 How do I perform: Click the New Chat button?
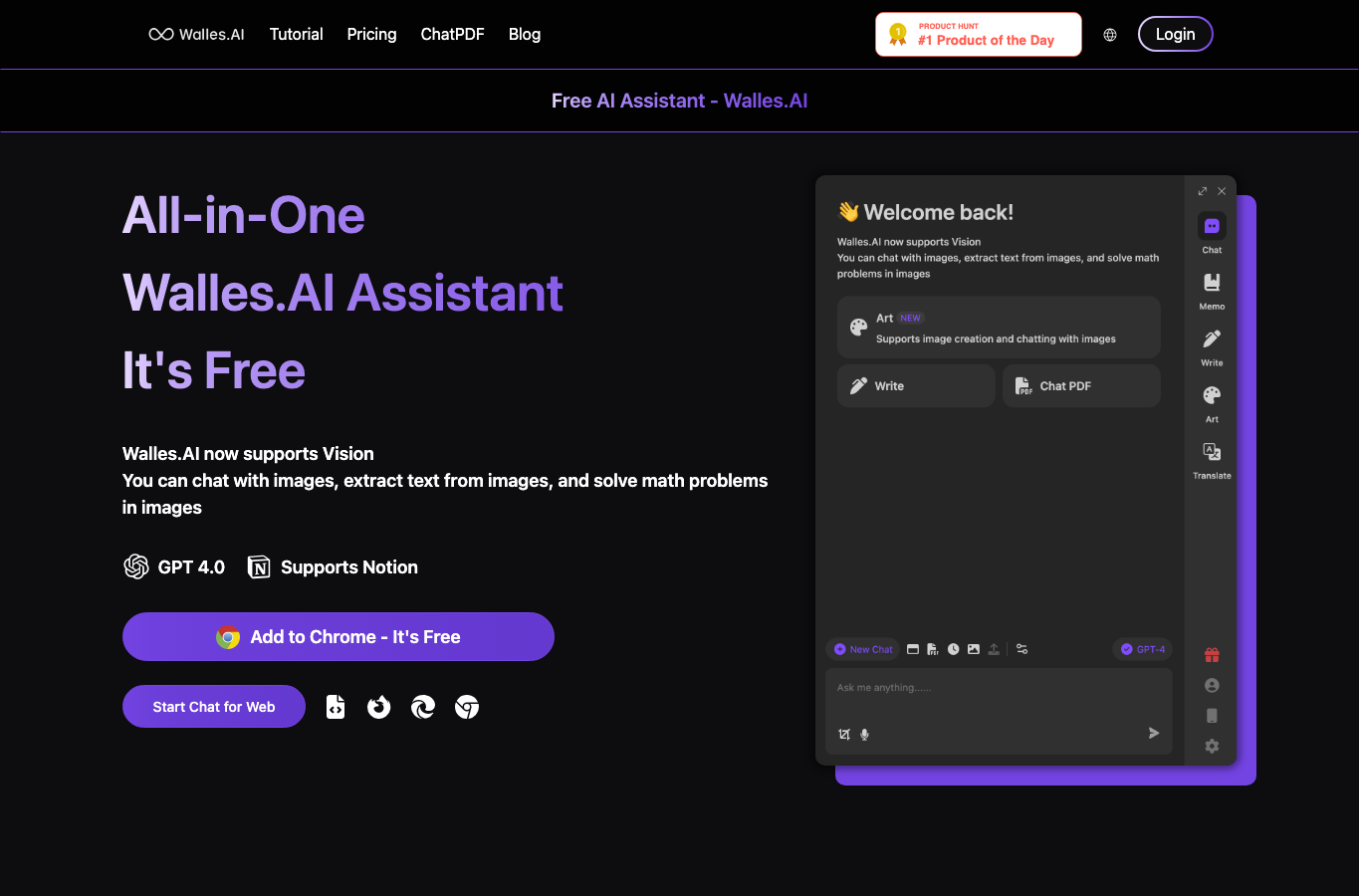click(x=863, y=649)
